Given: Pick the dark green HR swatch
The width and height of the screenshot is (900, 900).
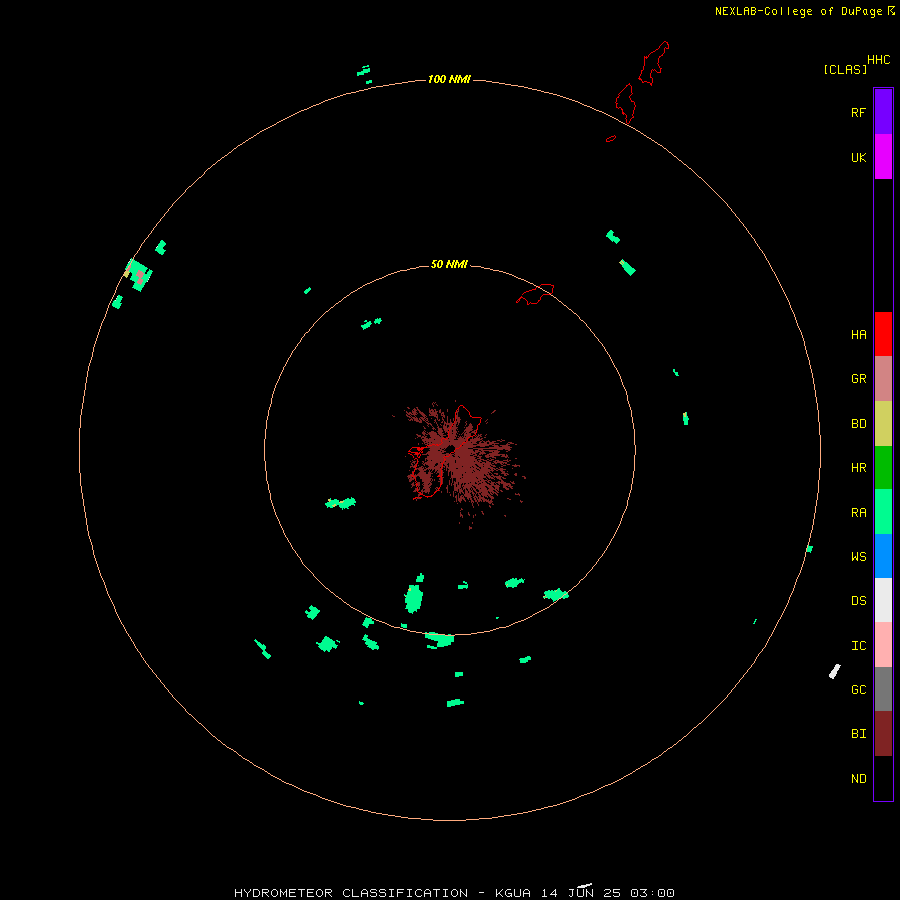Looking at the screenshot, I should 883,468.
